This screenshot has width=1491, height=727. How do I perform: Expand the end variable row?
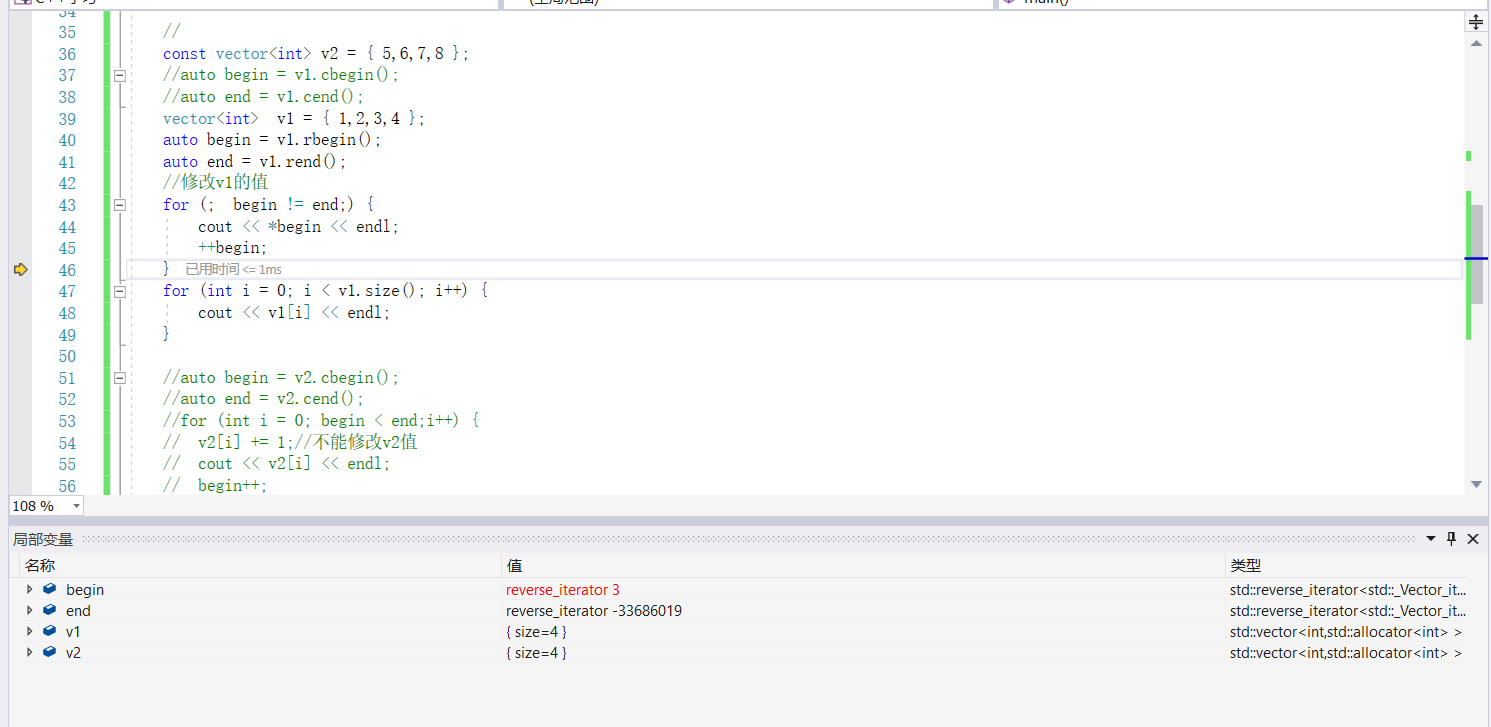(30, 610)
